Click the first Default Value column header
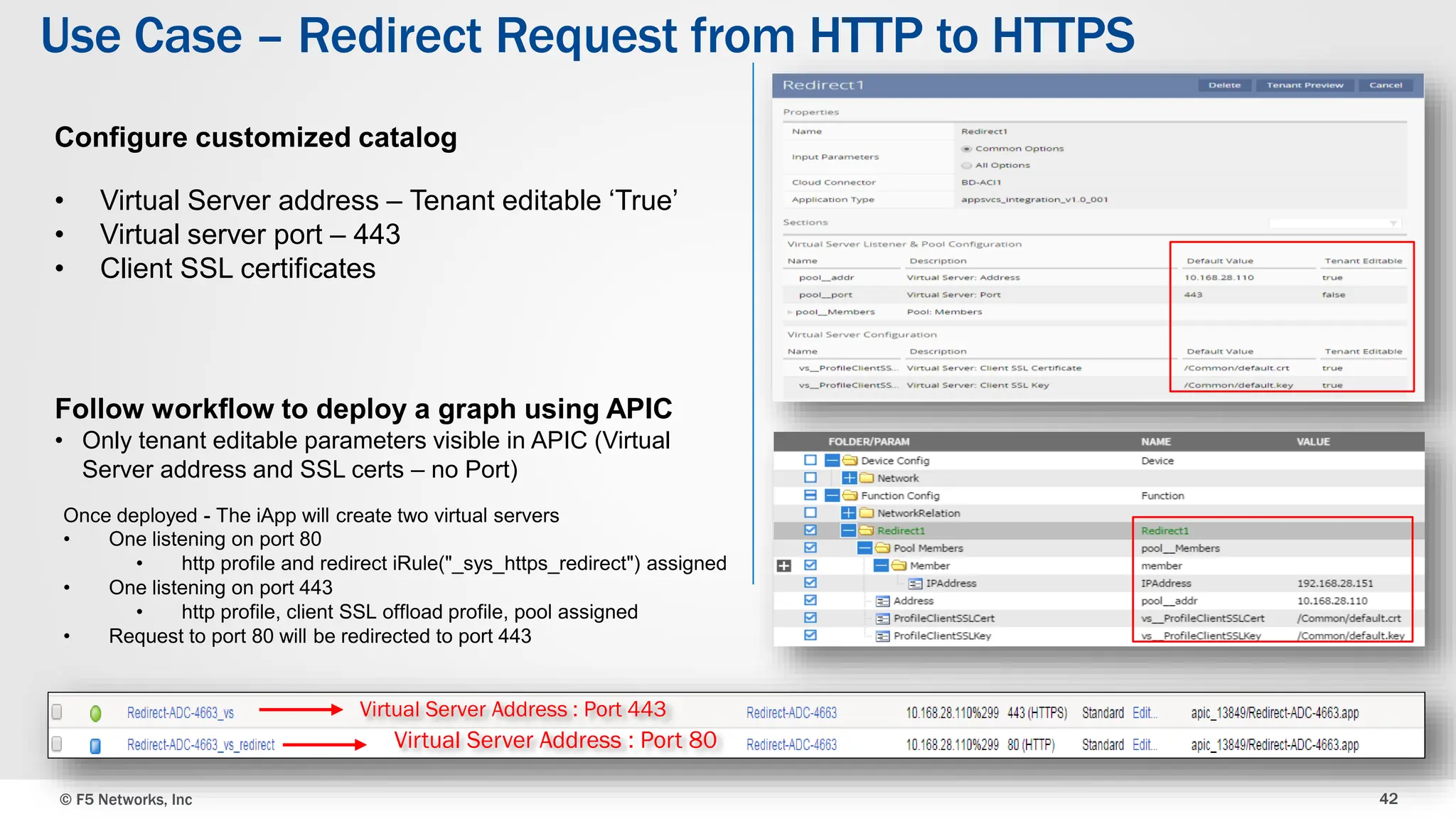Image resolution: width=1456 pixels, height=819 pixels. click(1220, 261)
